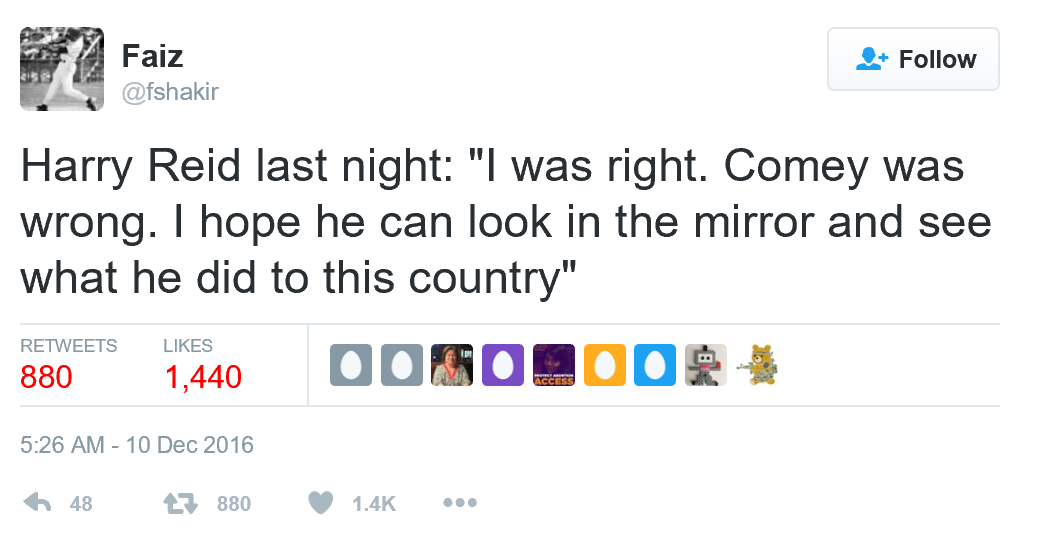
Task: Select the orange egg avatar
Action: 604,365
